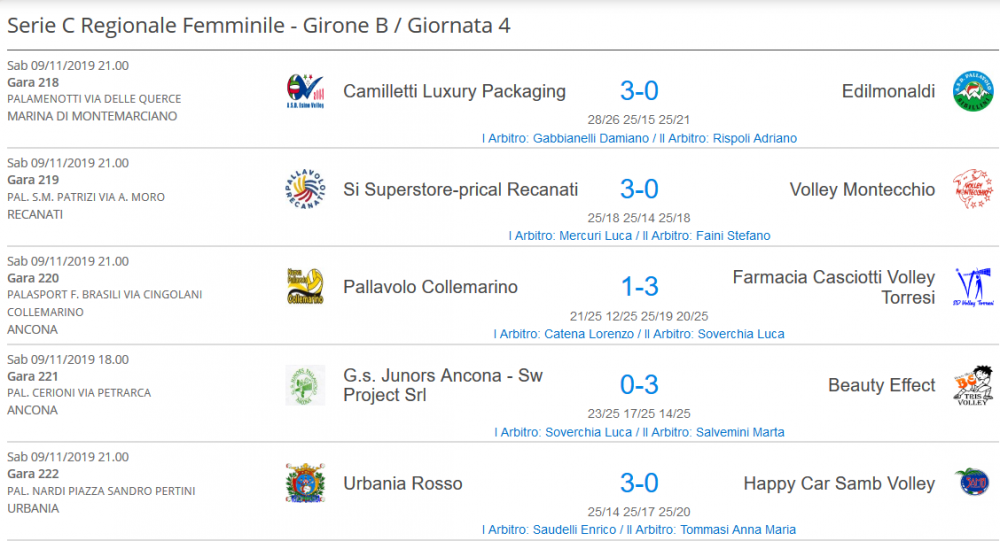Click the Pallavolo Collemarino team logo
This screenshot has width=1000, height=541.
click(x=305, y=287)
